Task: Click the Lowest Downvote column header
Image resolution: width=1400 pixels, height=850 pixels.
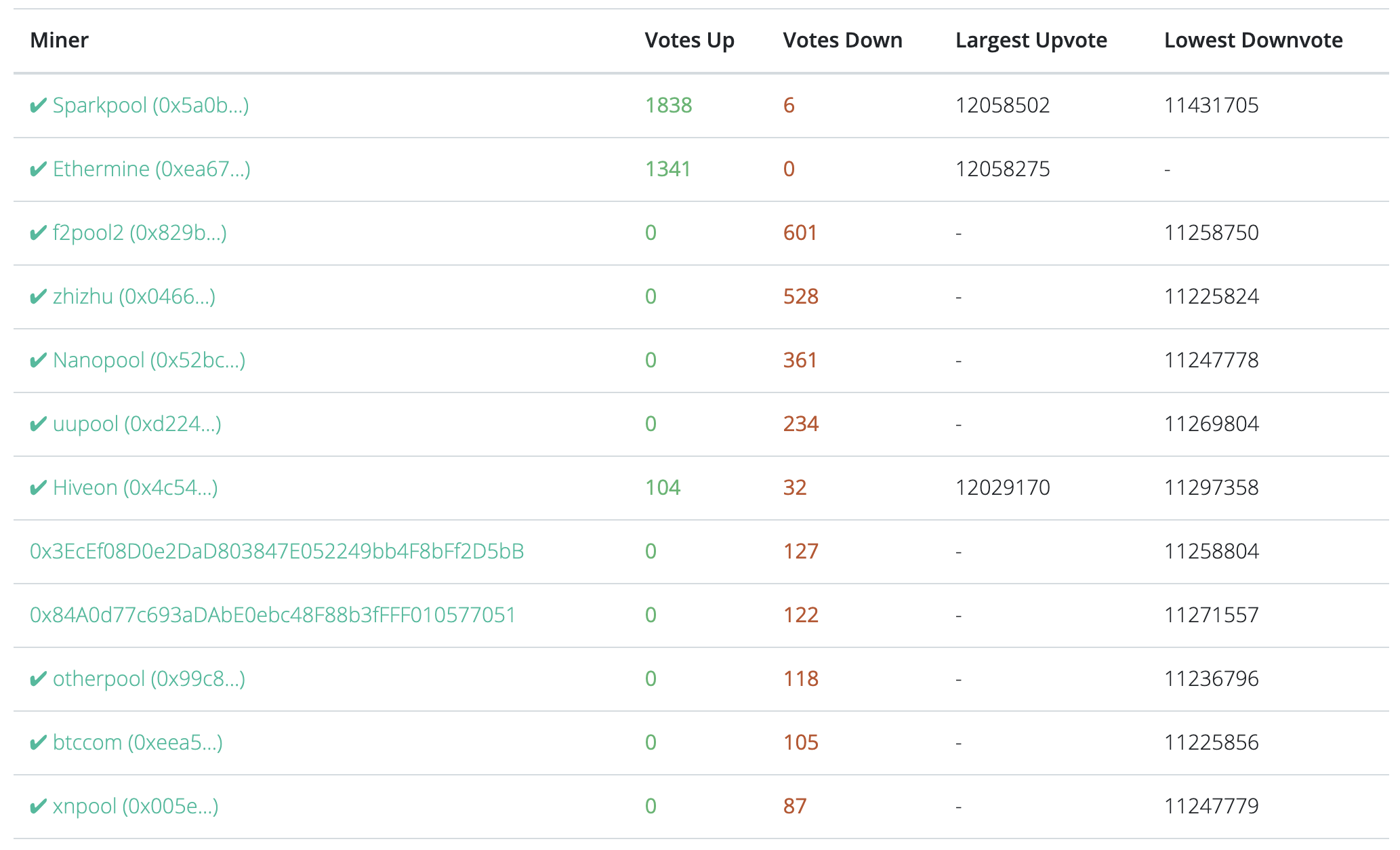Action: 1254,41
